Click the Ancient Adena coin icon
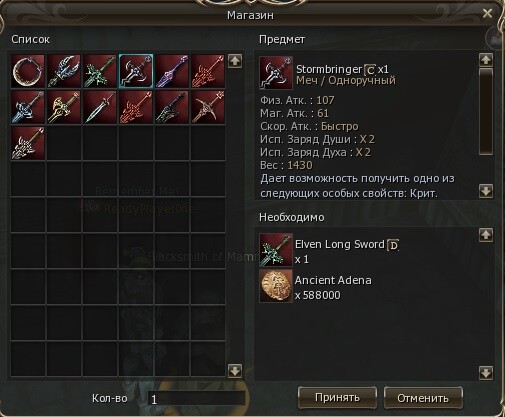This screenshot has height=417, width=505. click(x=276, y=286)
